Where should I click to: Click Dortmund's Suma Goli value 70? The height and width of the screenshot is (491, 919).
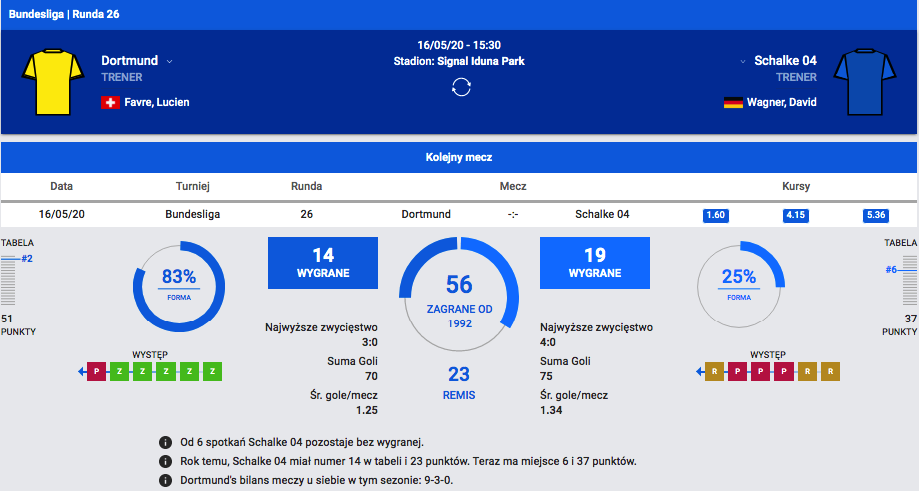(x=372, y=376)
